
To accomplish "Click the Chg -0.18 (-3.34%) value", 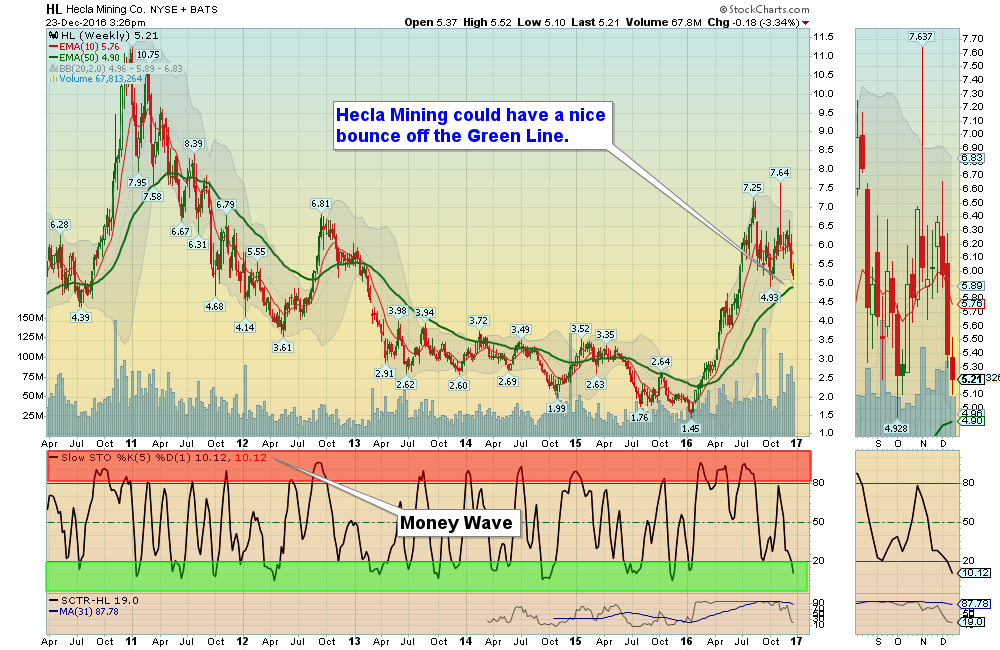I will (x=753, y=22).
